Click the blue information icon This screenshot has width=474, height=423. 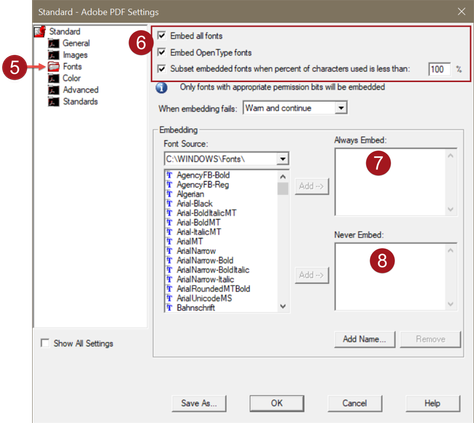162,88
